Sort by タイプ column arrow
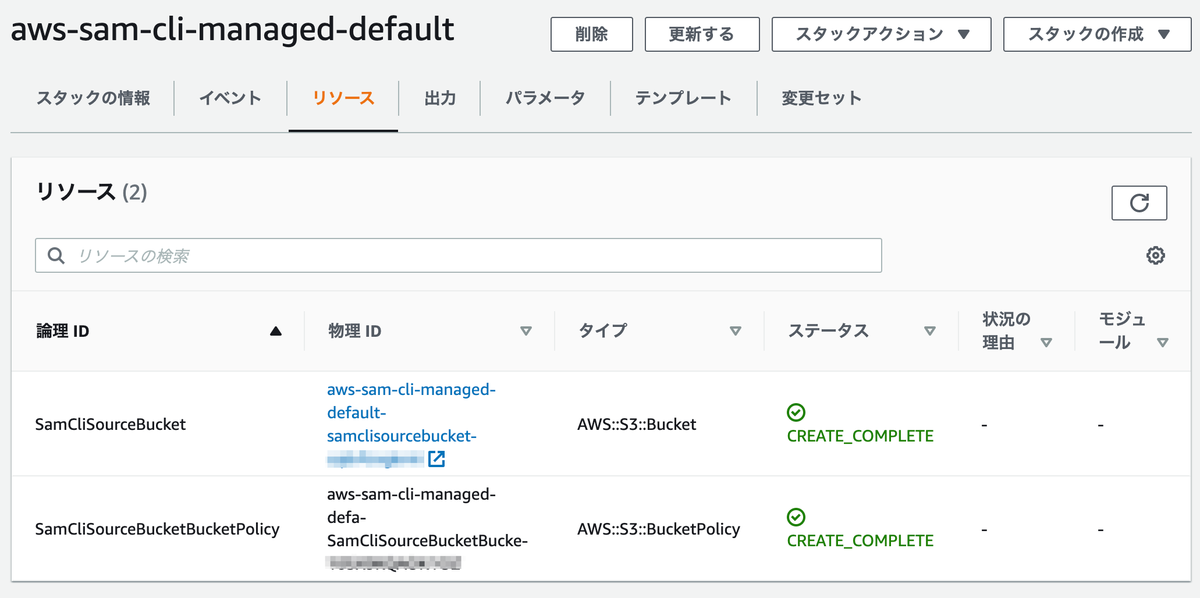Screen dimensions: 1200x598 pos(735,331)
